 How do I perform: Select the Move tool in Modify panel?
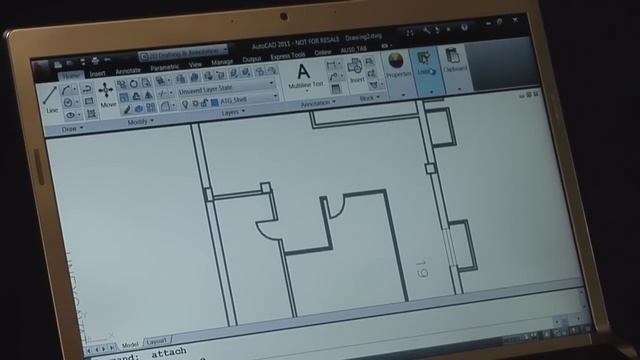tap(107, 95)
